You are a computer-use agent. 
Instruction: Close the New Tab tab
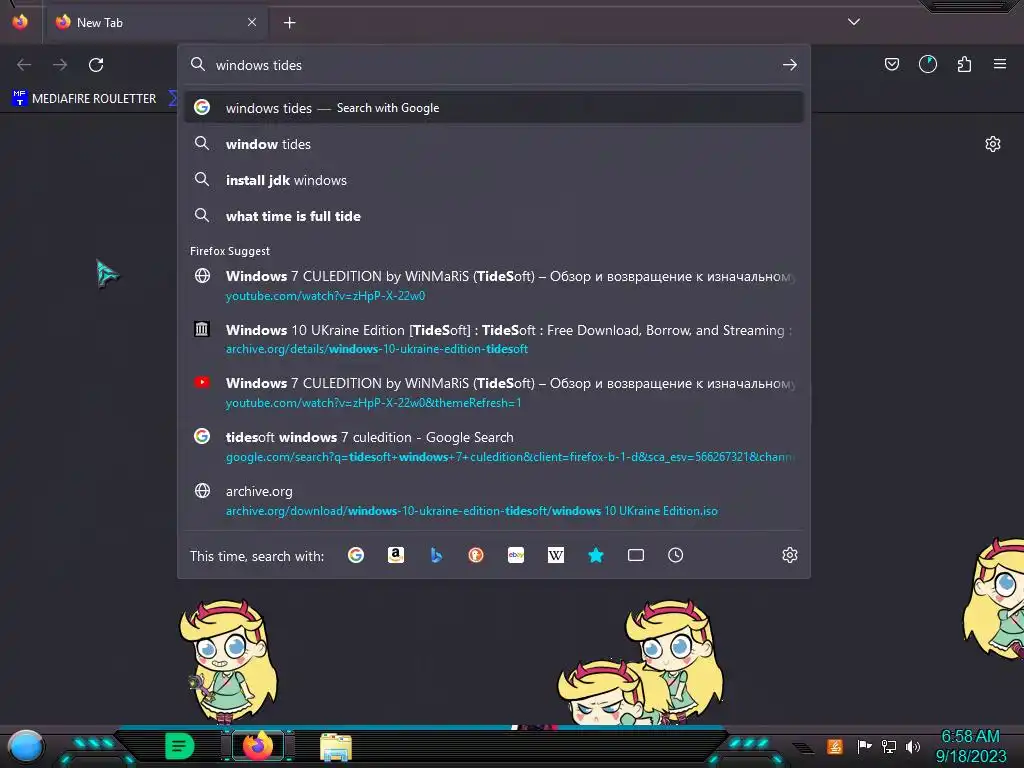[x=251, y=22]
